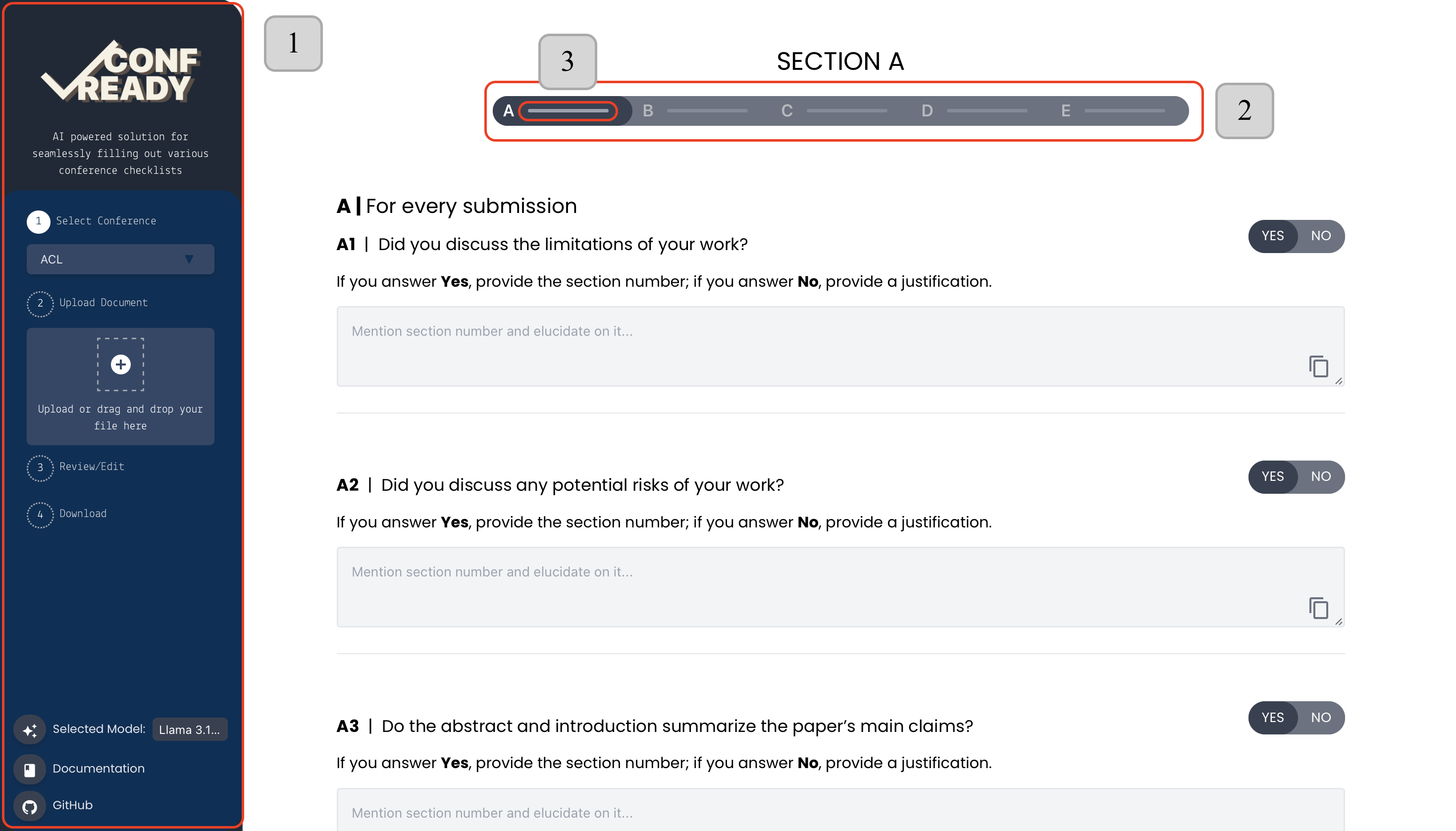Expand the Llama 3.1 model selector
This screenshot has width=1456, height=831.
click(x=190, y=729)
